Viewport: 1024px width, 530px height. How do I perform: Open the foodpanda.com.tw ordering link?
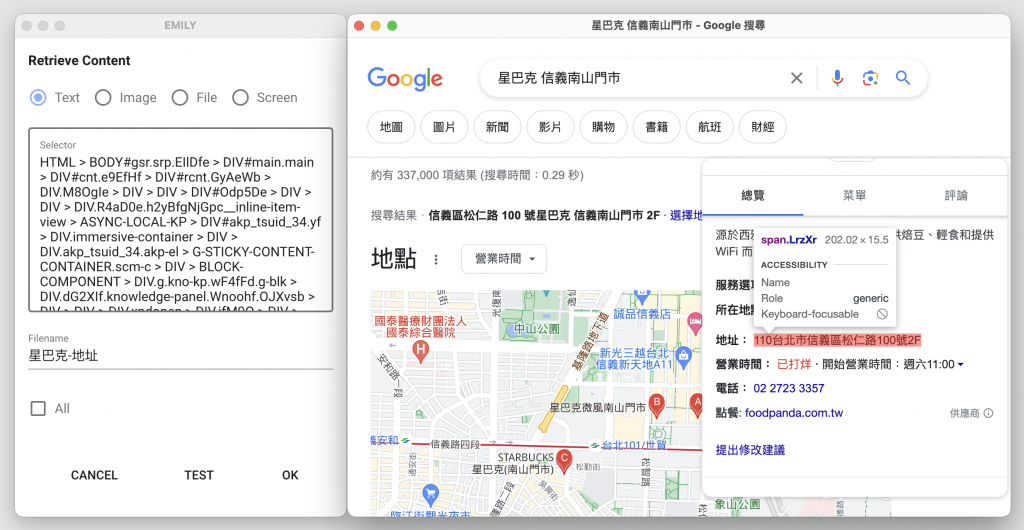[x=794, y=413]
